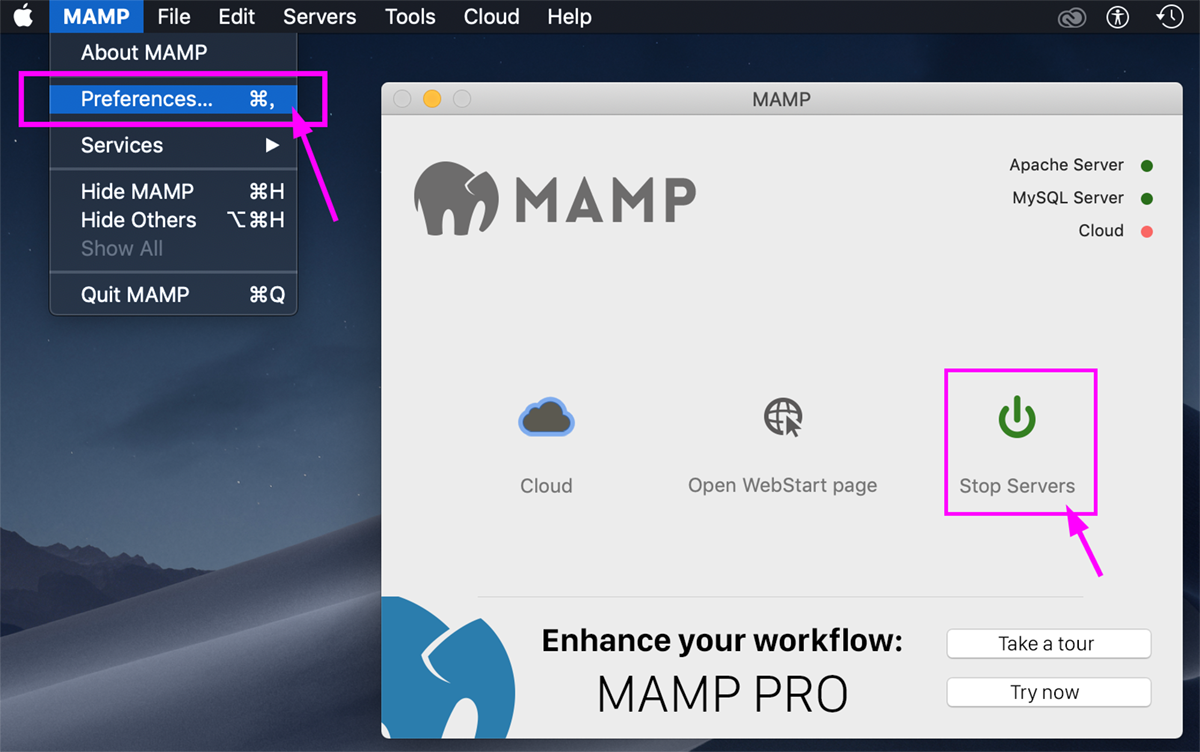Click the Apache Server status indicator
Viewport: 1200px width, 752px height.
1147,166
